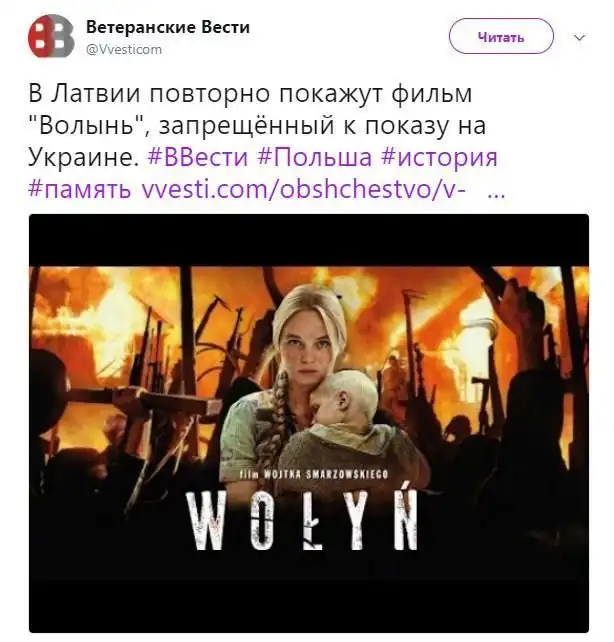Open the #память hashtag
614x642 pixels.
[x=80, y=189]
